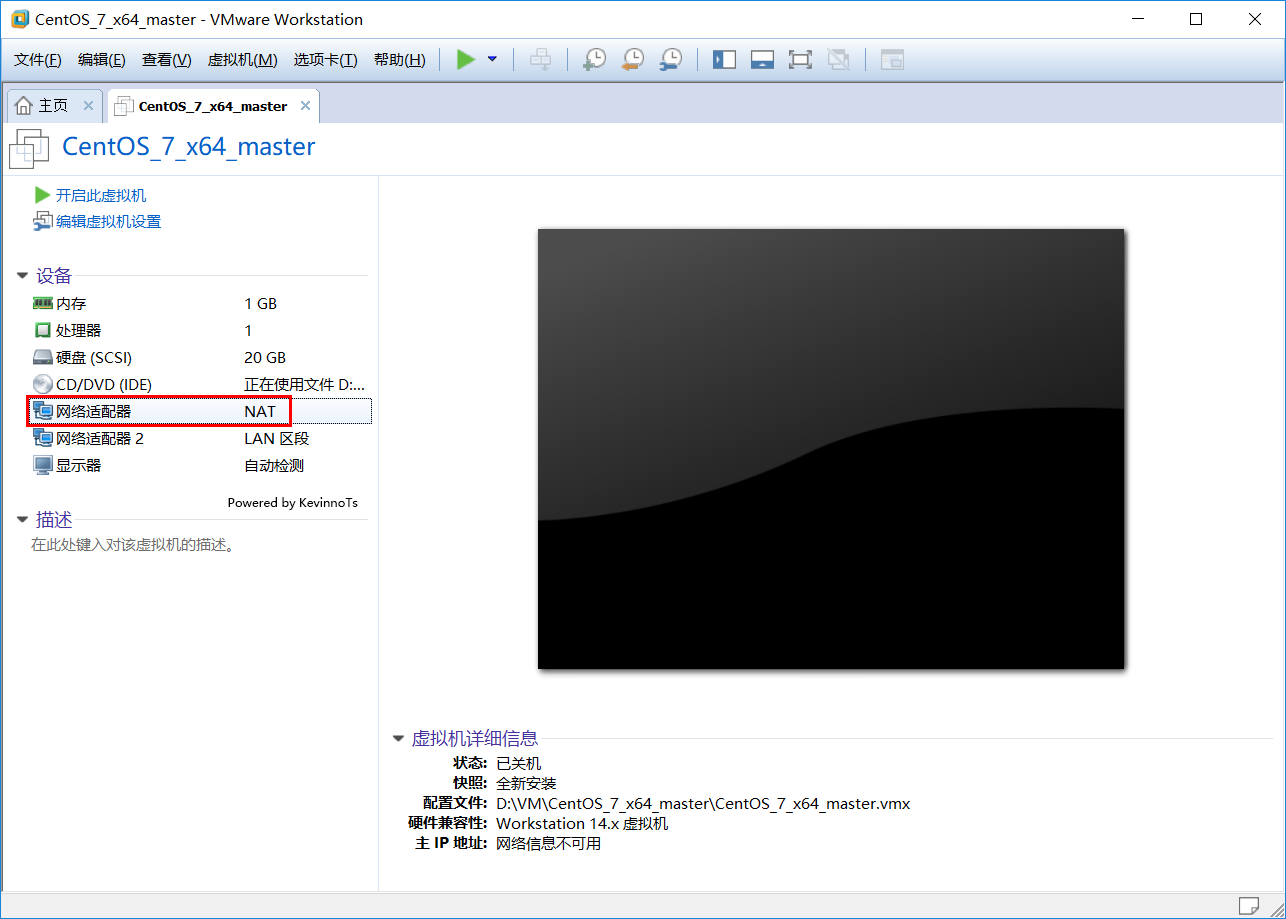The width and height of the screenshot is (1286, 919).
Task: Click the VMware app icon in title bar
Action: click(x=19, y=19)
